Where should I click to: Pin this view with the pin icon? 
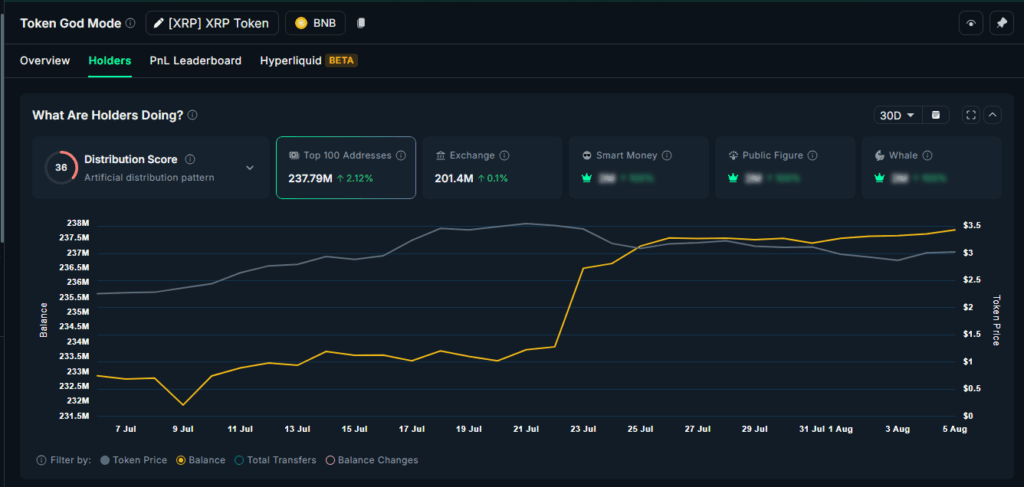coord(1001,23)
